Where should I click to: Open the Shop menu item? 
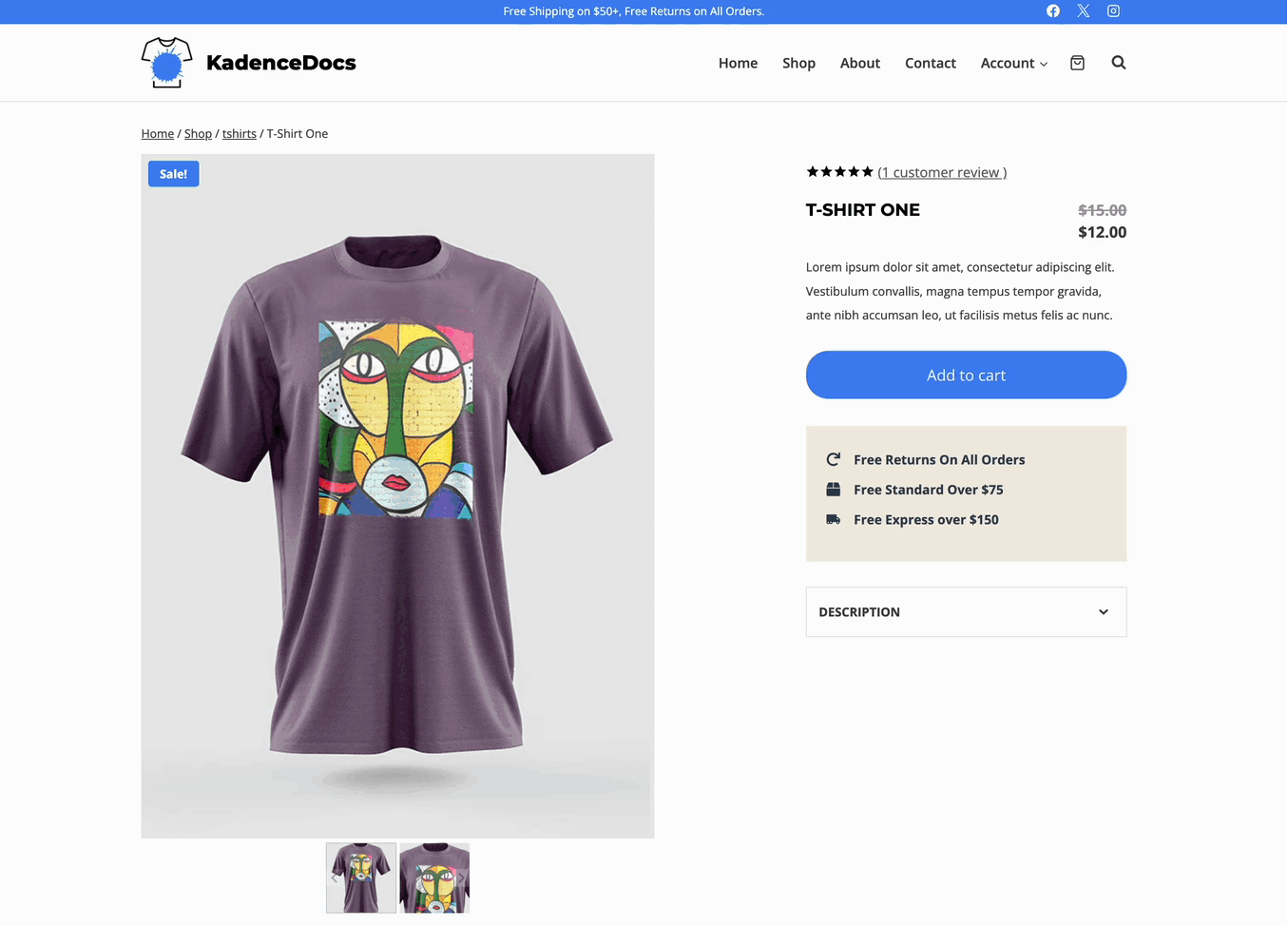(798, 63)
